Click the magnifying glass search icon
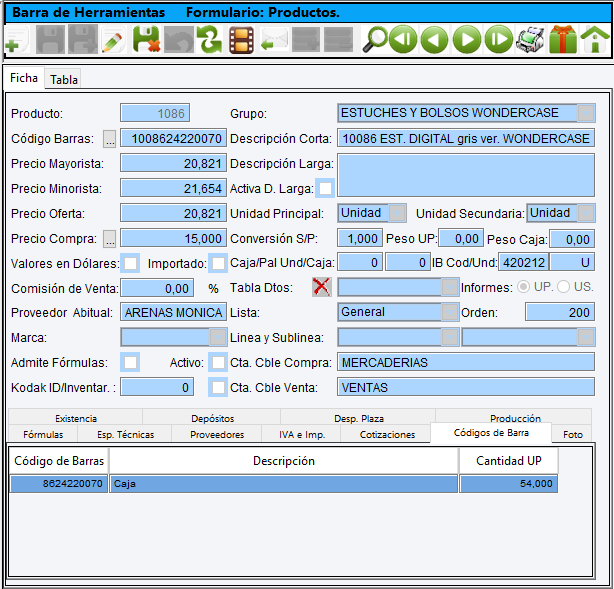The image size is (614, 589). (x=375, y=41)
